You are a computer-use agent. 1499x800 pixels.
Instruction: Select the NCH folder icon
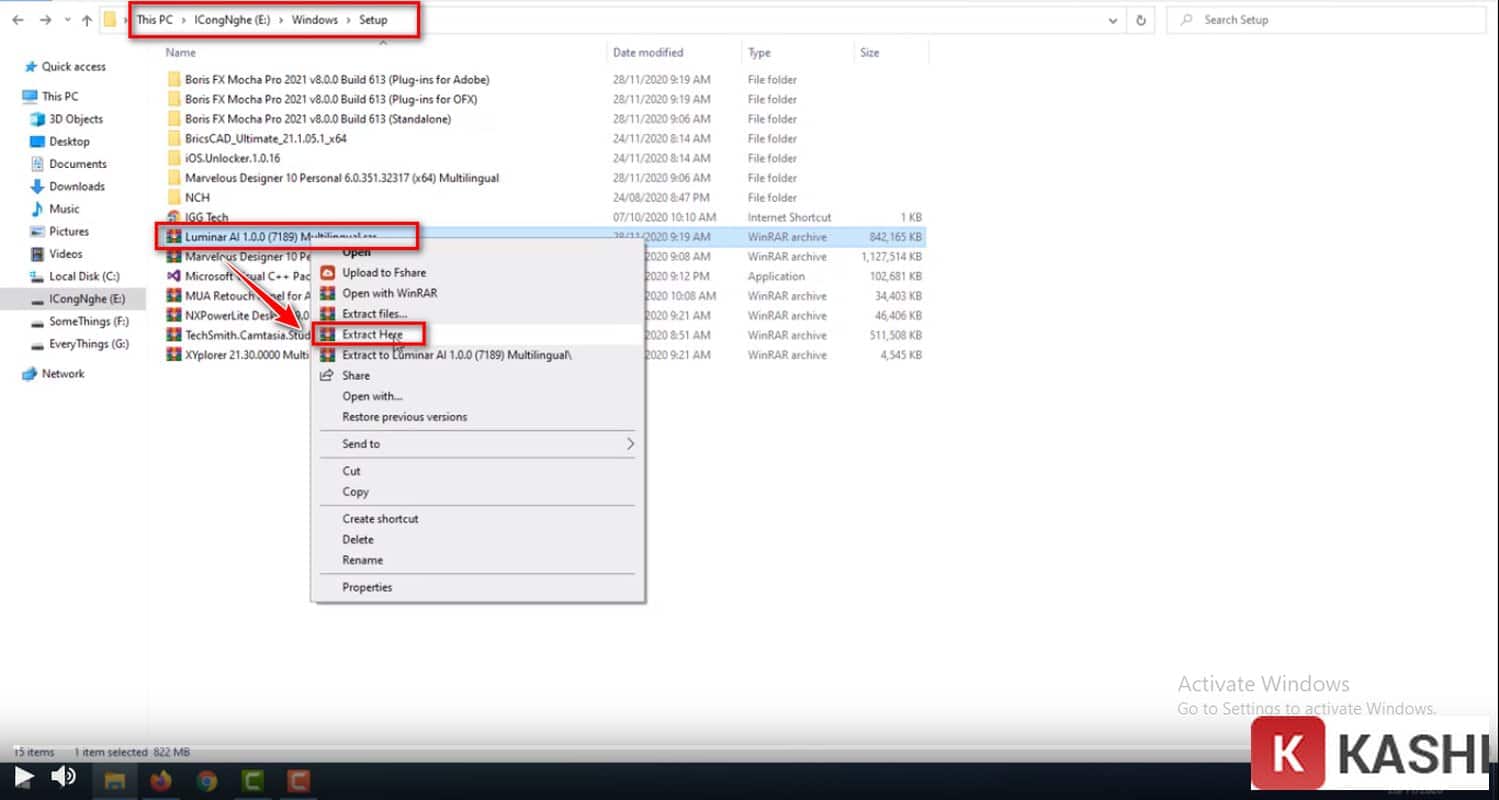point(174,197)
